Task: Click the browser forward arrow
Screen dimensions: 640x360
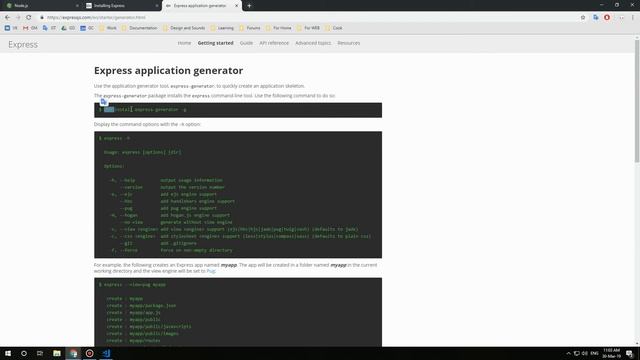Action: point(18,18)
